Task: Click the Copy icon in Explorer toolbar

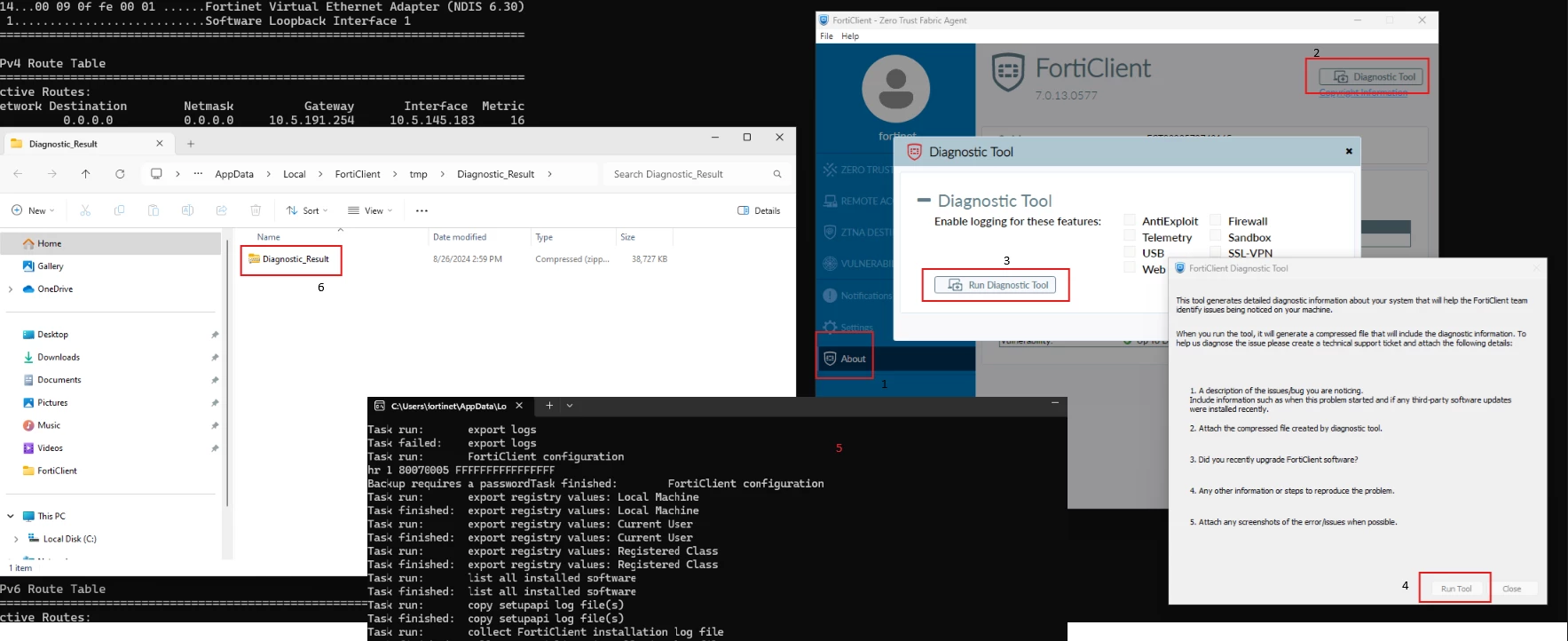Action: 119,210
